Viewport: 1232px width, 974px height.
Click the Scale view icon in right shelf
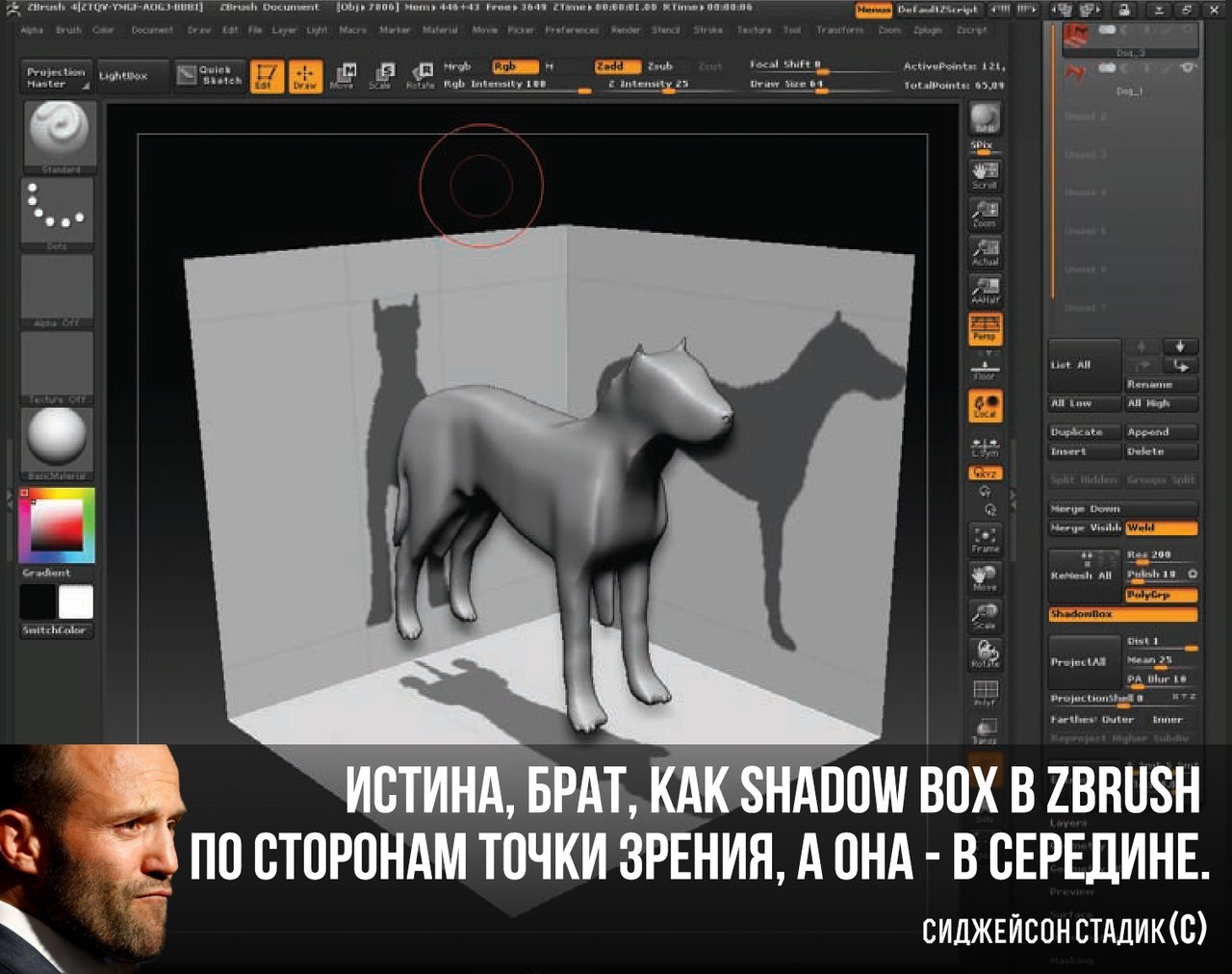(985, 616)
